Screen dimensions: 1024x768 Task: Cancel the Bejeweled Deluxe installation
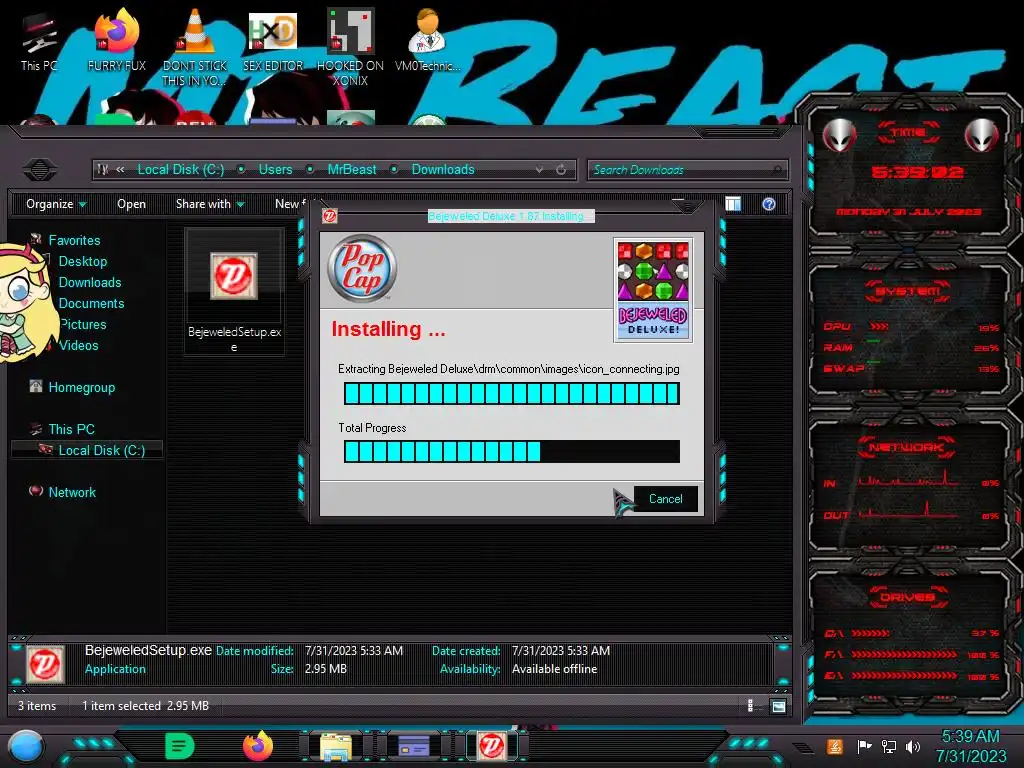click(x=665, y=499)
